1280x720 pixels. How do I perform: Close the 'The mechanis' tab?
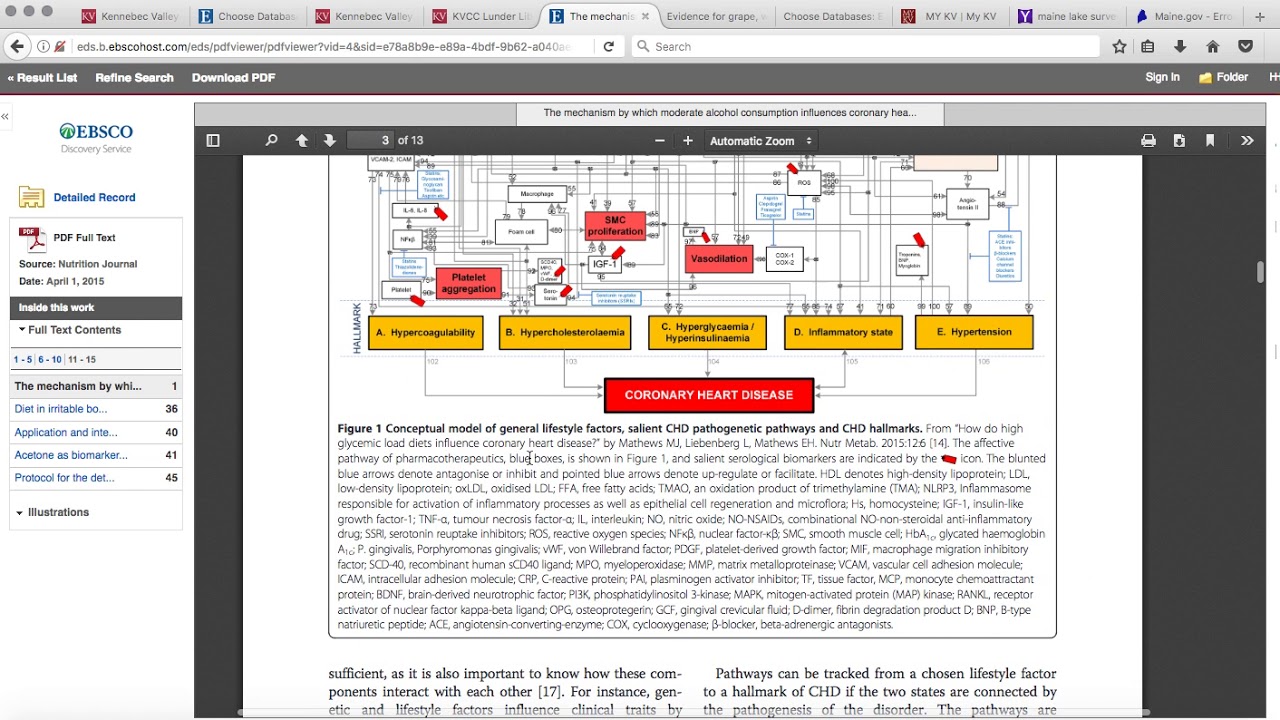pyautogui.click(x=645, y=17)
